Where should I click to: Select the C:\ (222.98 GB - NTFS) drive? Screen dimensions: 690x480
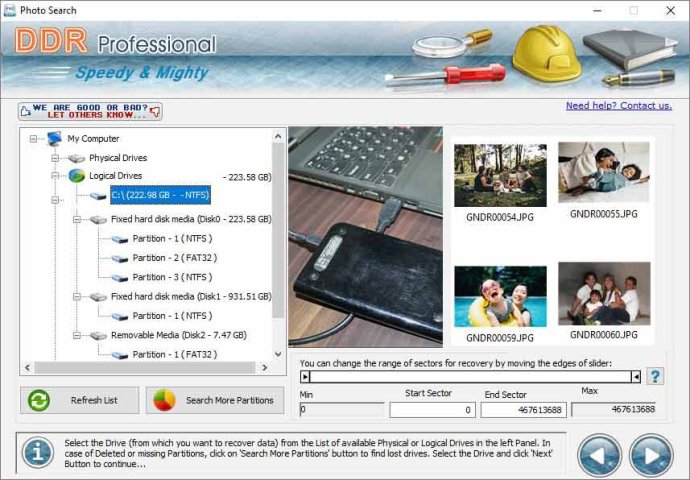click(160, 195)
